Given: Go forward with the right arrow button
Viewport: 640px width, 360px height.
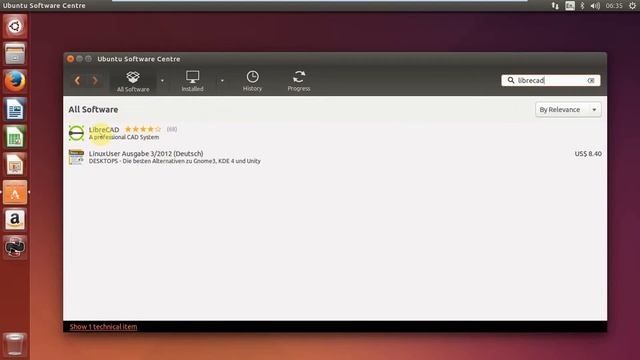Looking at the screenshot, I should 95,80.
